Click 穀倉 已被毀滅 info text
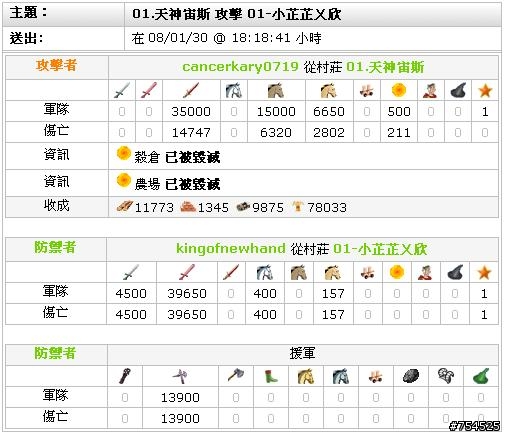 point(177,157)
